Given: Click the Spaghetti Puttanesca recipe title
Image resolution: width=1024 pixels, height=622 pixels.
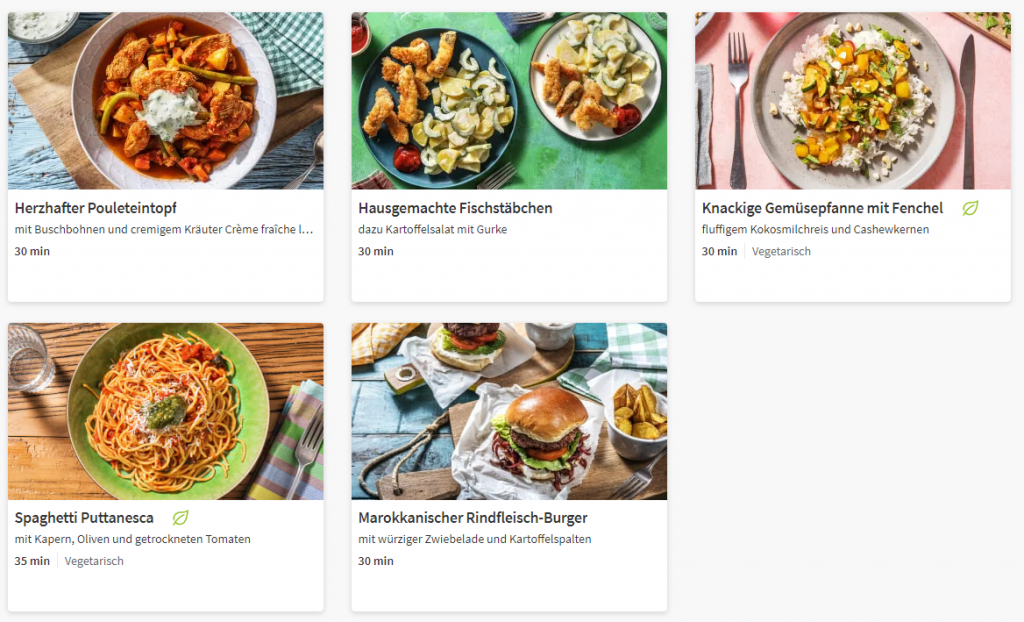Looking at the screenshot, I should coord(84,518).
